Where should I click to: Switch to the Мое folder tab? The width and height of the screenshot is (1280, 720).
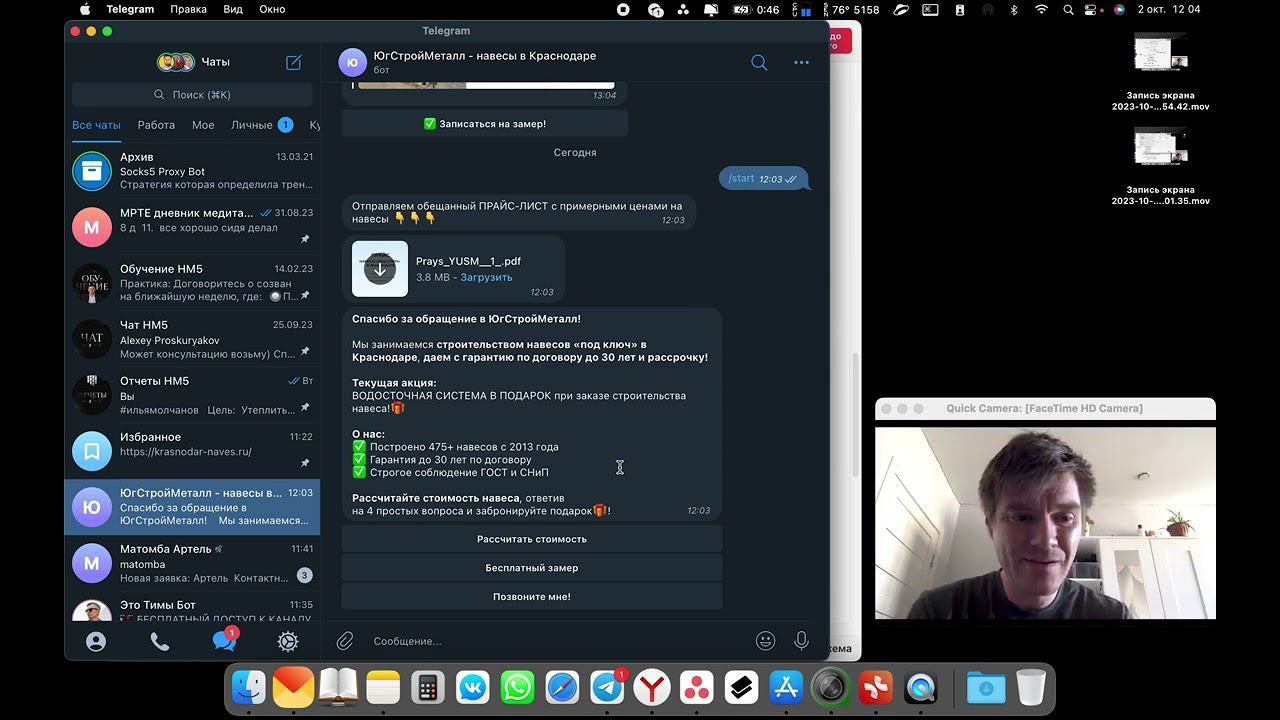click(203, 125)
